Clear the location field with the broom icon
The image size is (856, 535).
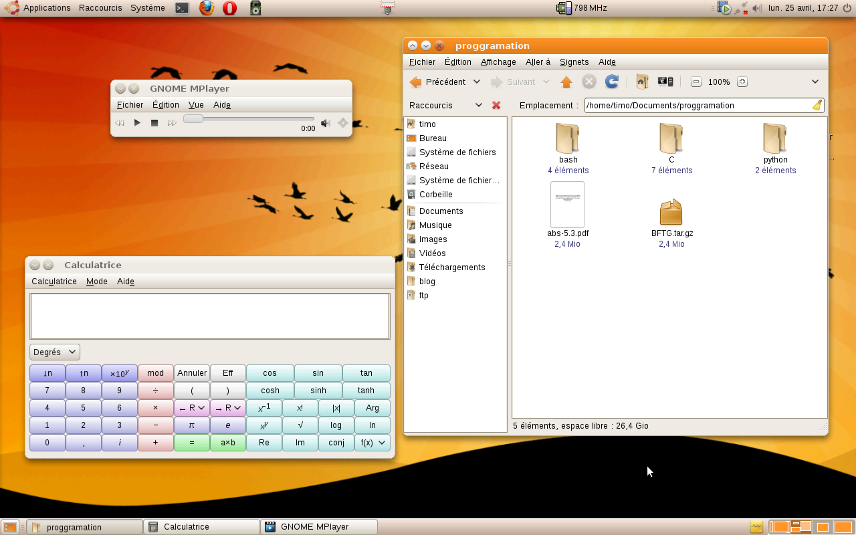[817, 105]
